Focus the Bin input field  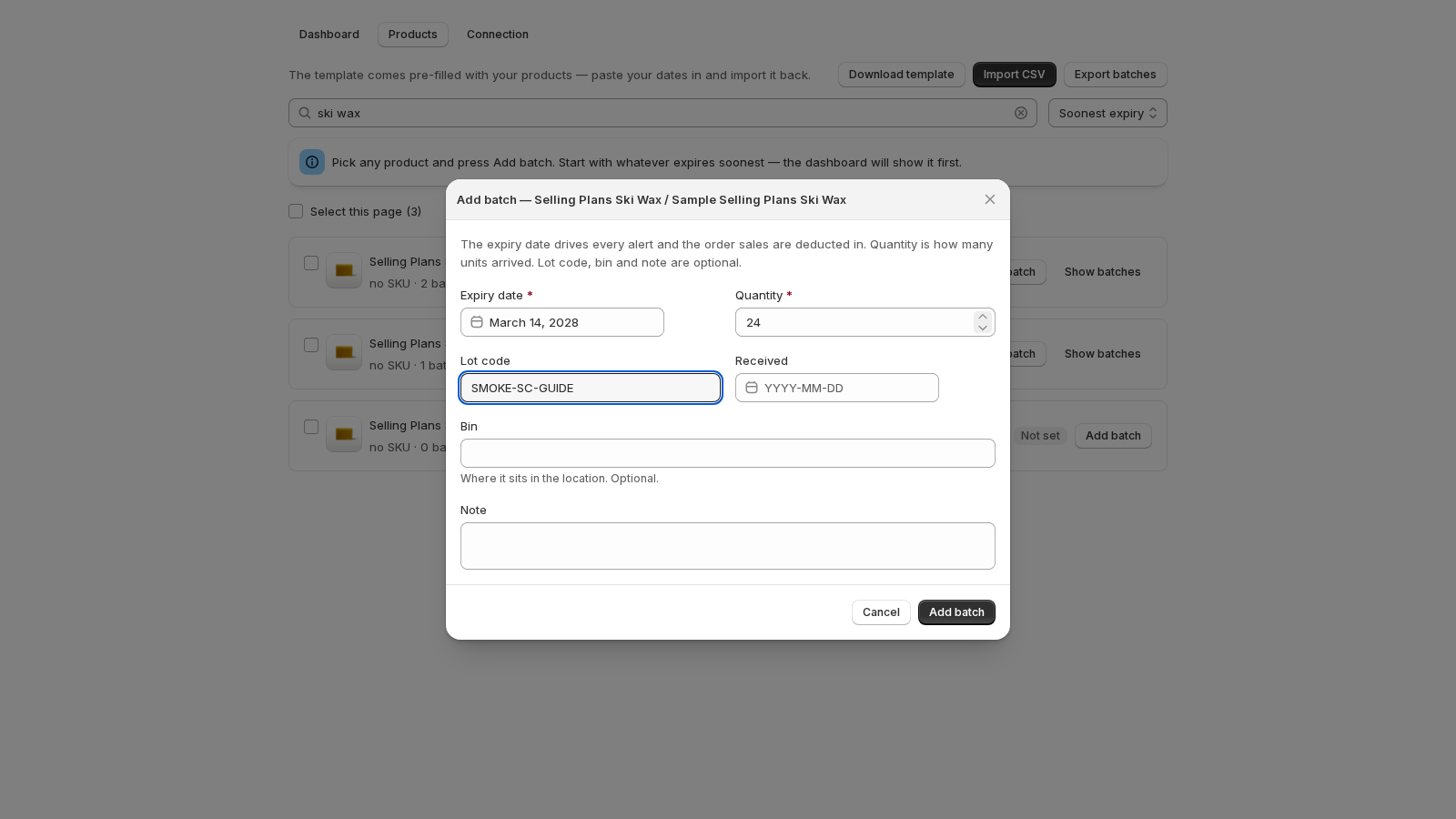click(x=728, y=453)
